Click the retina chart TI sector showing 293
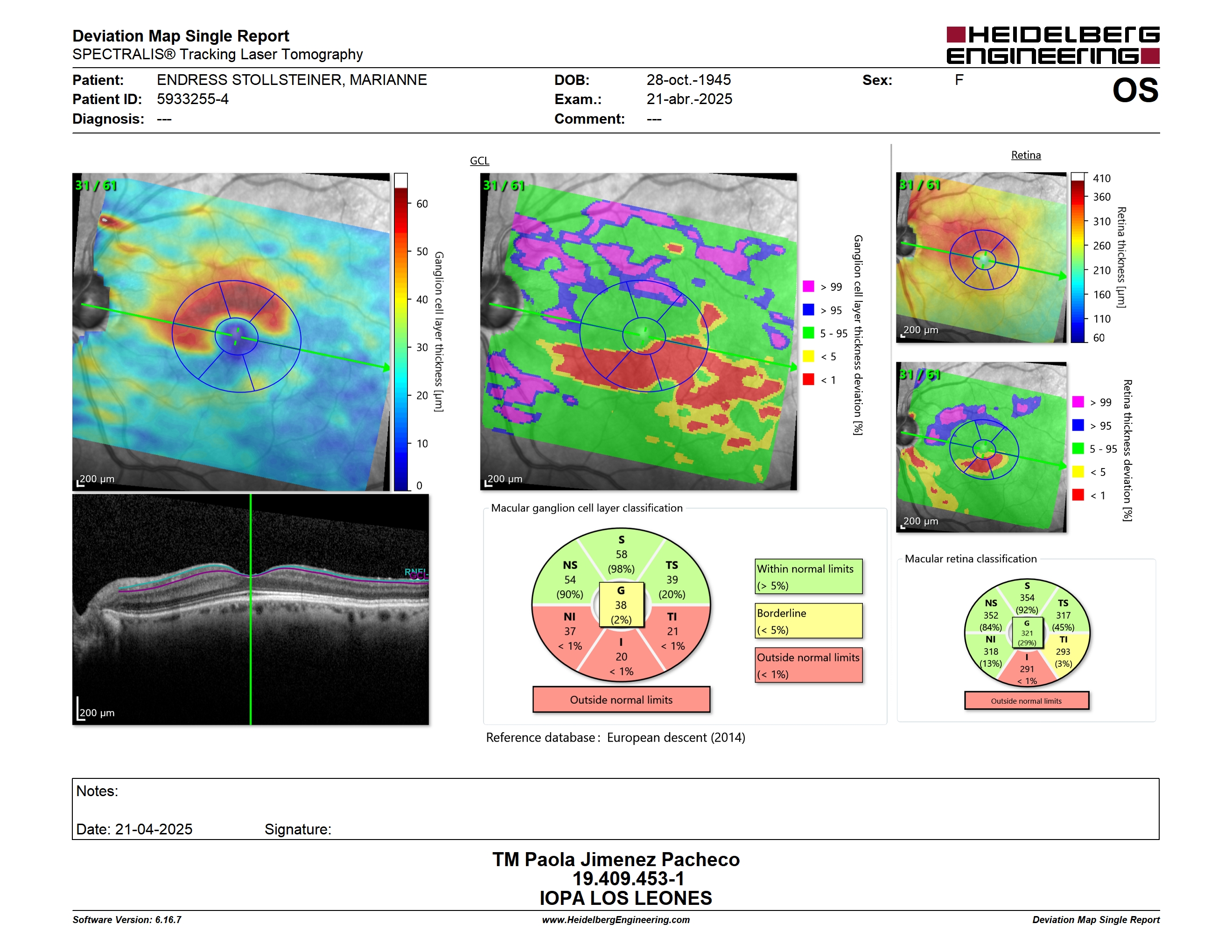This screenshot has height=952, width=1232. tap(1063, 651)
